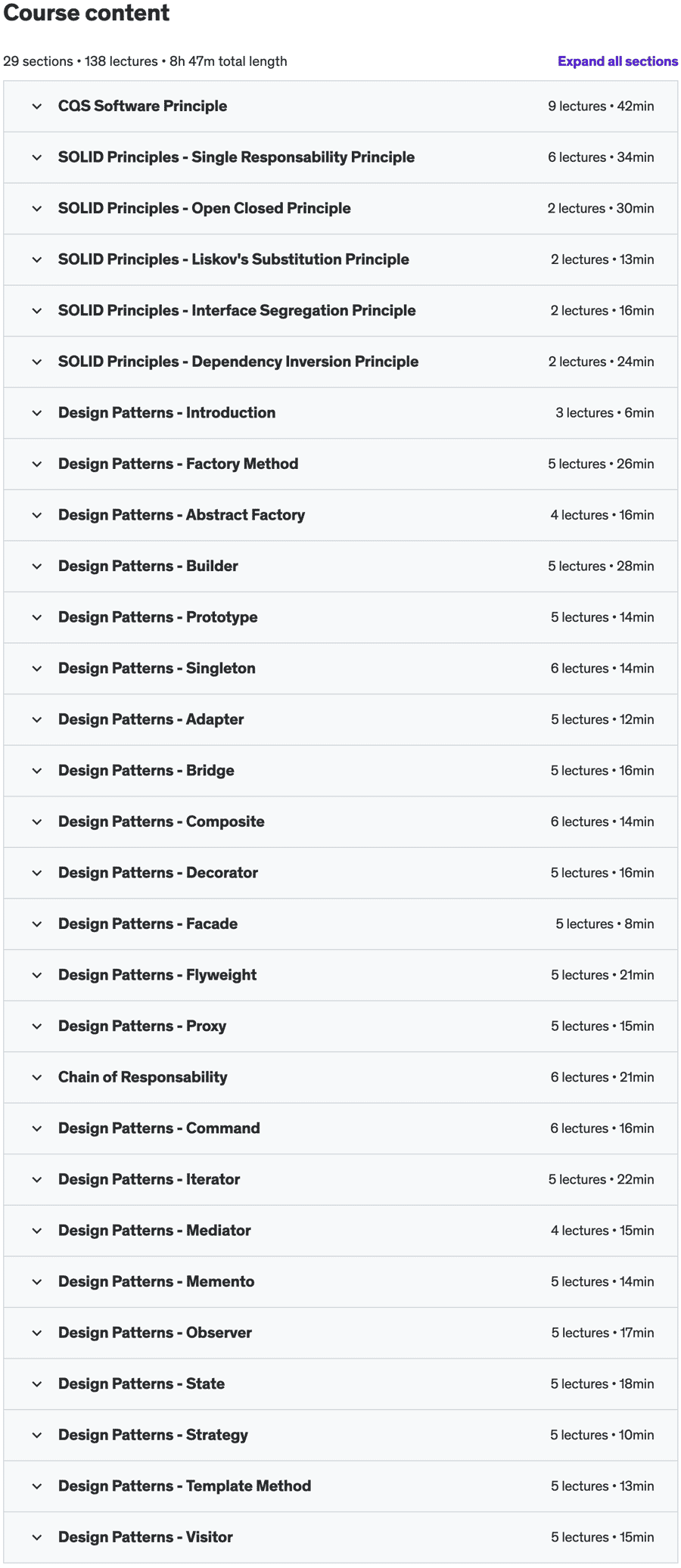
Task: Click Expand all sections link
Action: pyautogui.click(x=617, y=61)
